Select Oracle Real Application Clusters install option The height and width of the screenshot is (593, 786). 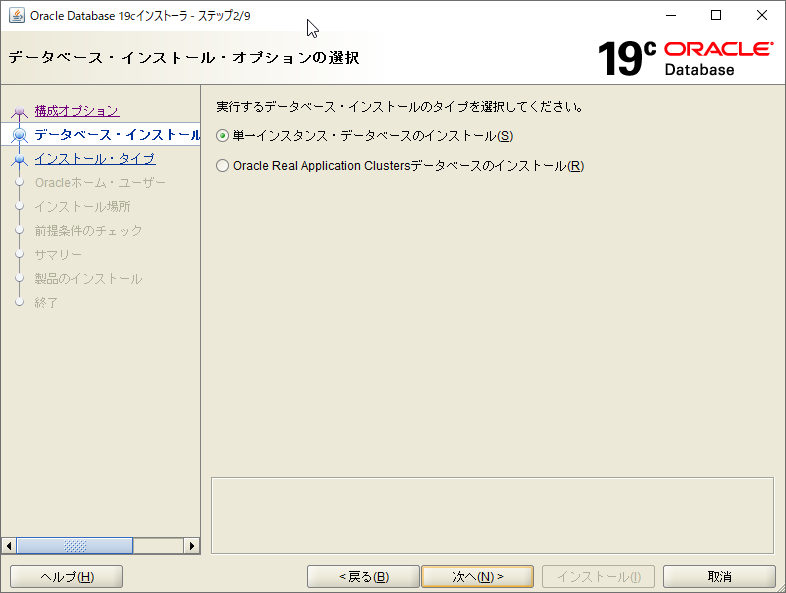(x=222, y=166)
